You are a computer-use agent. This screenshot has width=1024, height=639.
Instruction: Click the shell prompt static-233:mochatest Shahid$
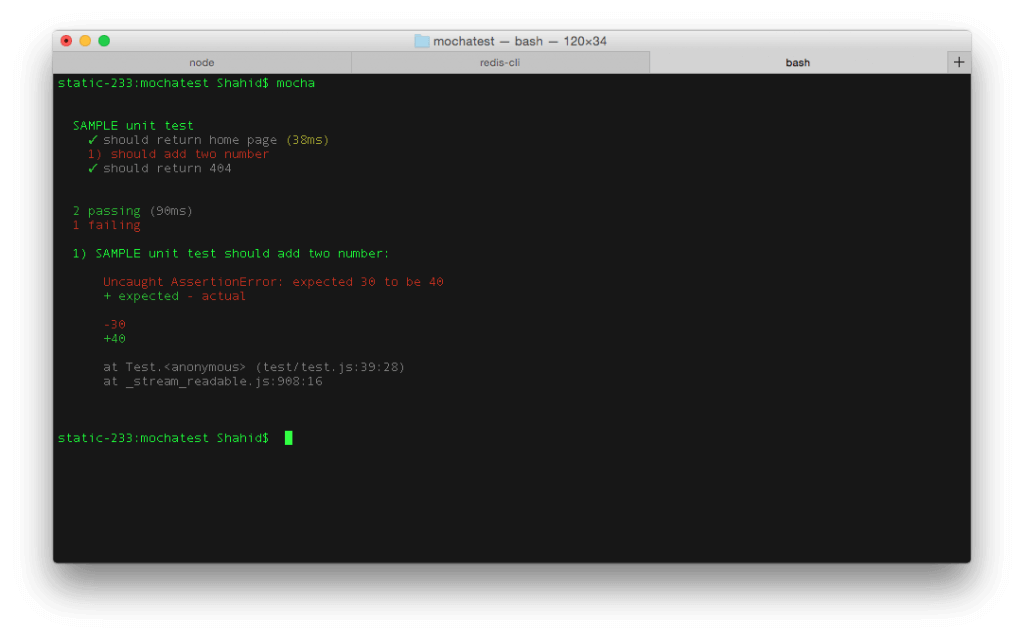pos(165,437)
